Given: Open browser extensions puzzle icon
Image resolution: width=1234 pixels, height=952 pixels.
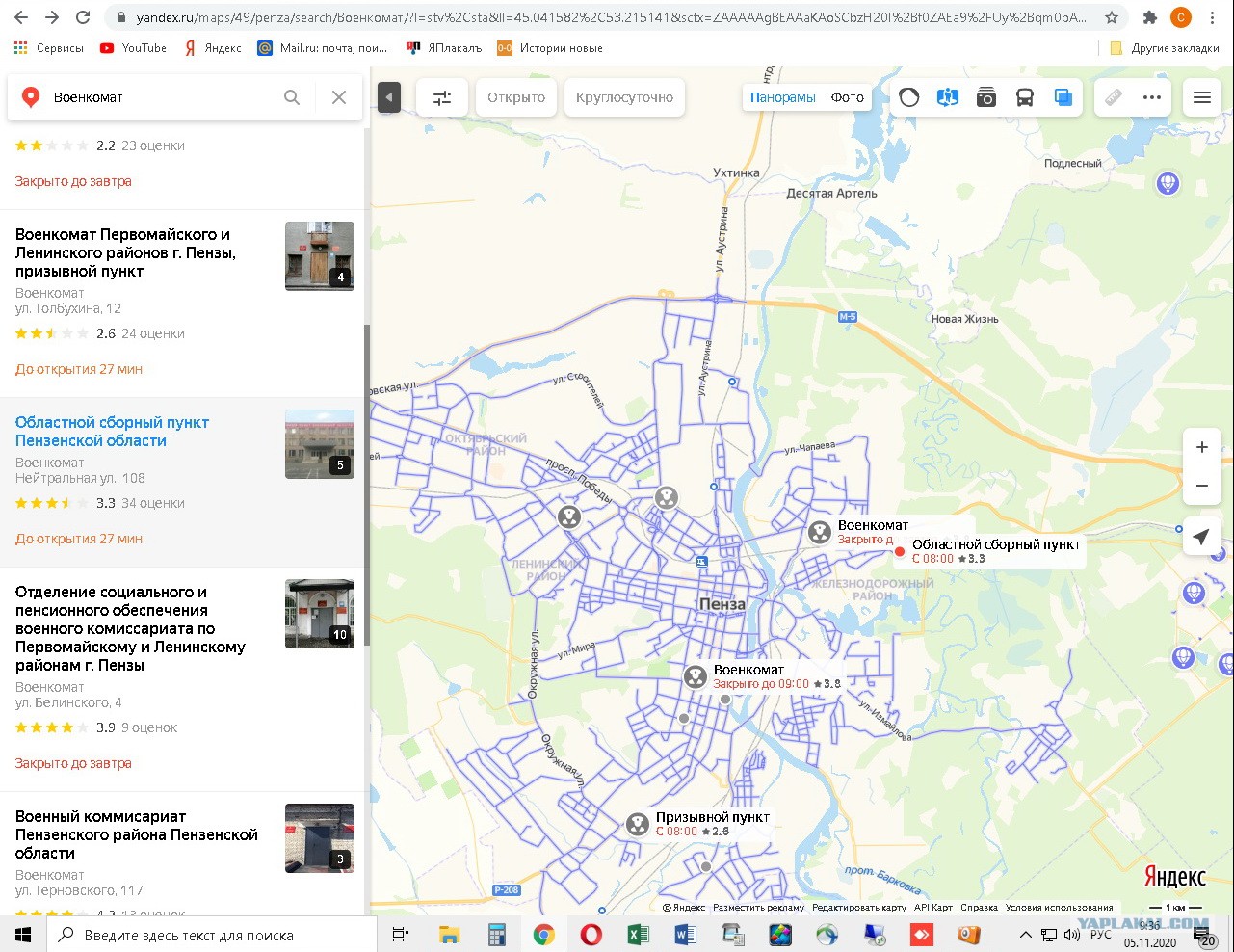Looking at the screenshot, I should [1149, 17].
